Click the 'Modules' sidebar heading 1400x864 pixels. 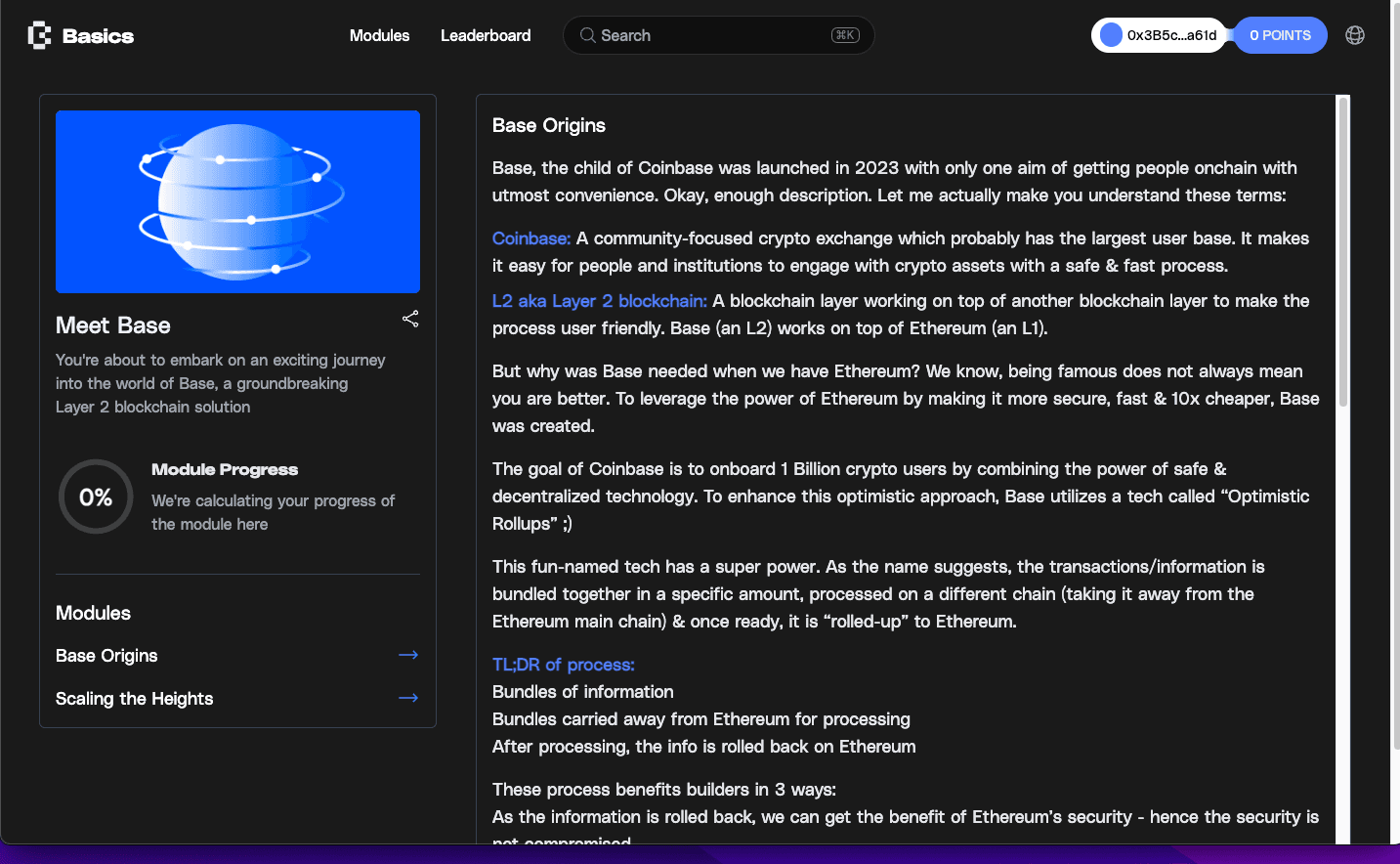pyautogui.click(x=93, y=613)
